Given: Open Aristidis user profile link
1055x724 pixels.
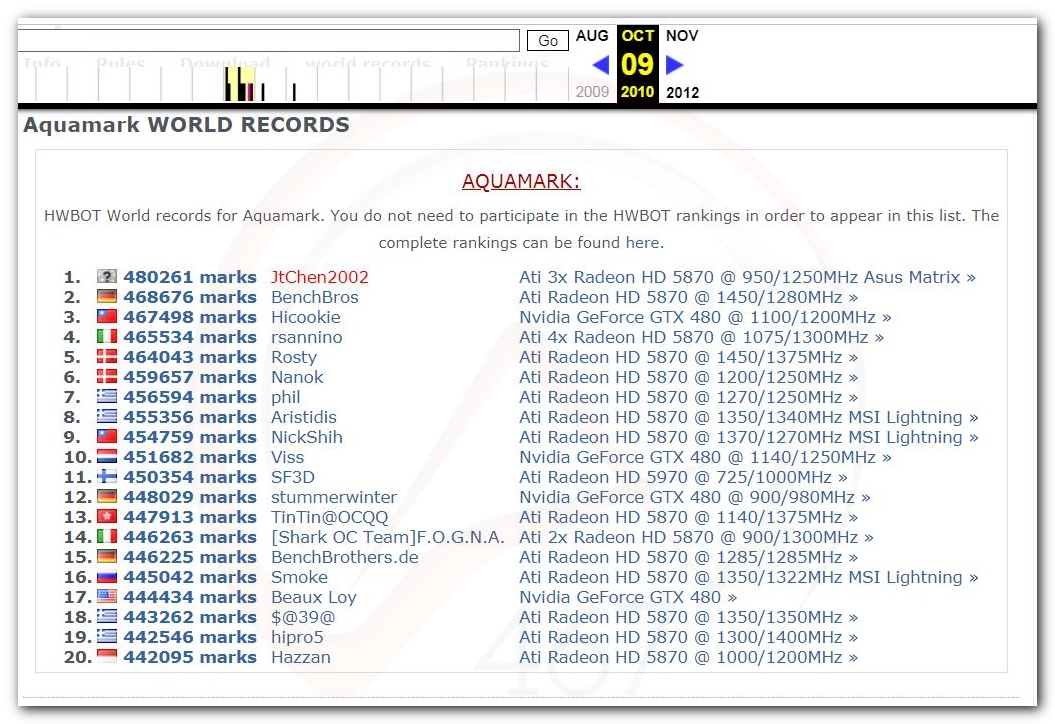Looking at the screenshot, I should coord(303,417).
